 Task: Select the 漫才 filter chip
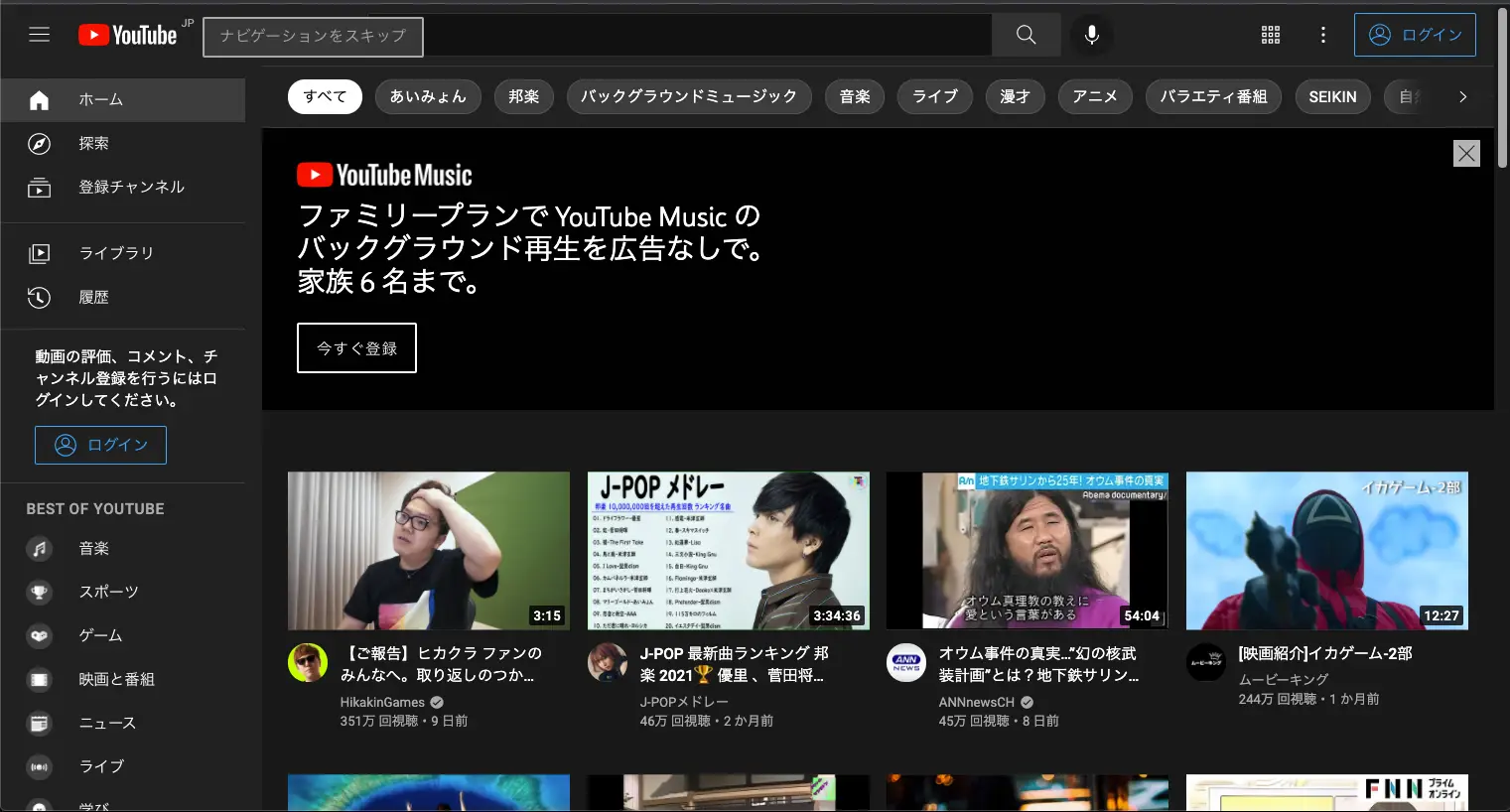1016,96
